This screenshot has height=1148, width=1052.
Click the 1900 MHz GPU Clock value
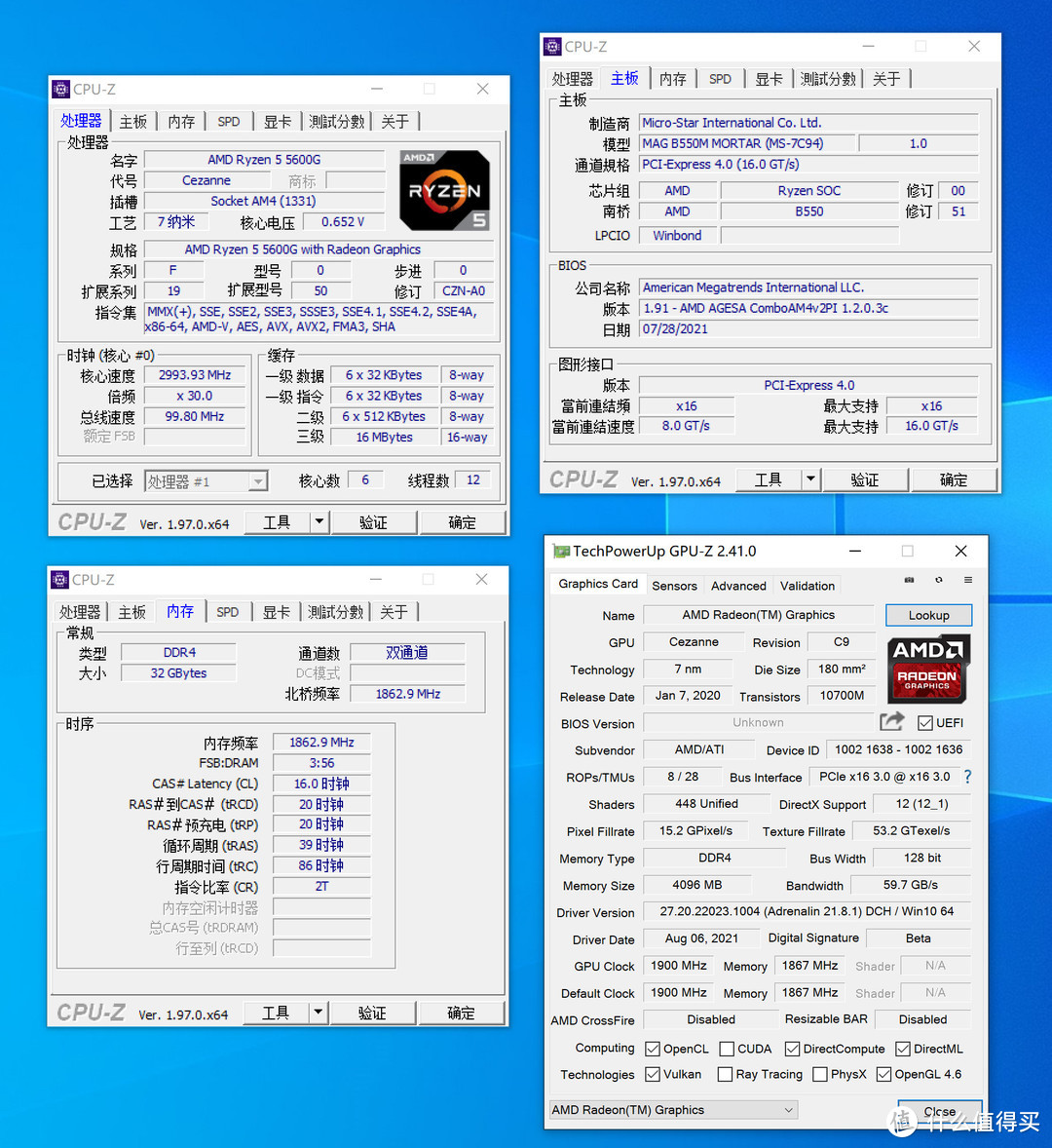click(678, 966)
